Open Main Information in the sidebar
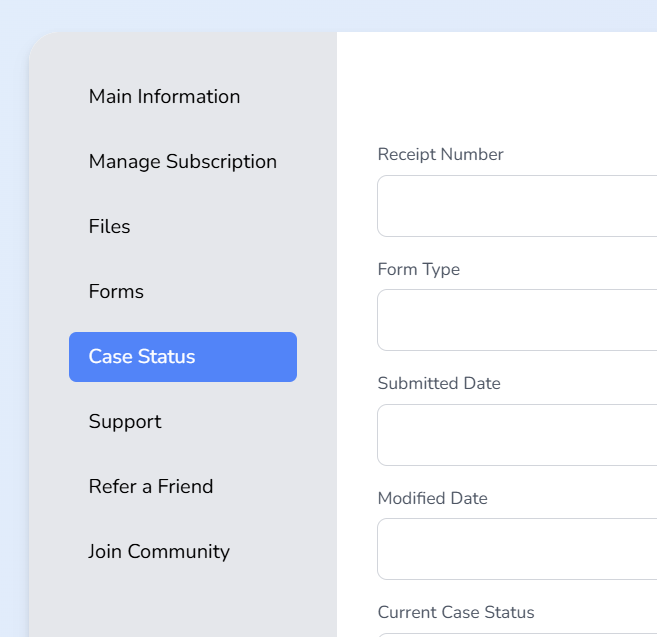657x637 pixels. [164, 97]
